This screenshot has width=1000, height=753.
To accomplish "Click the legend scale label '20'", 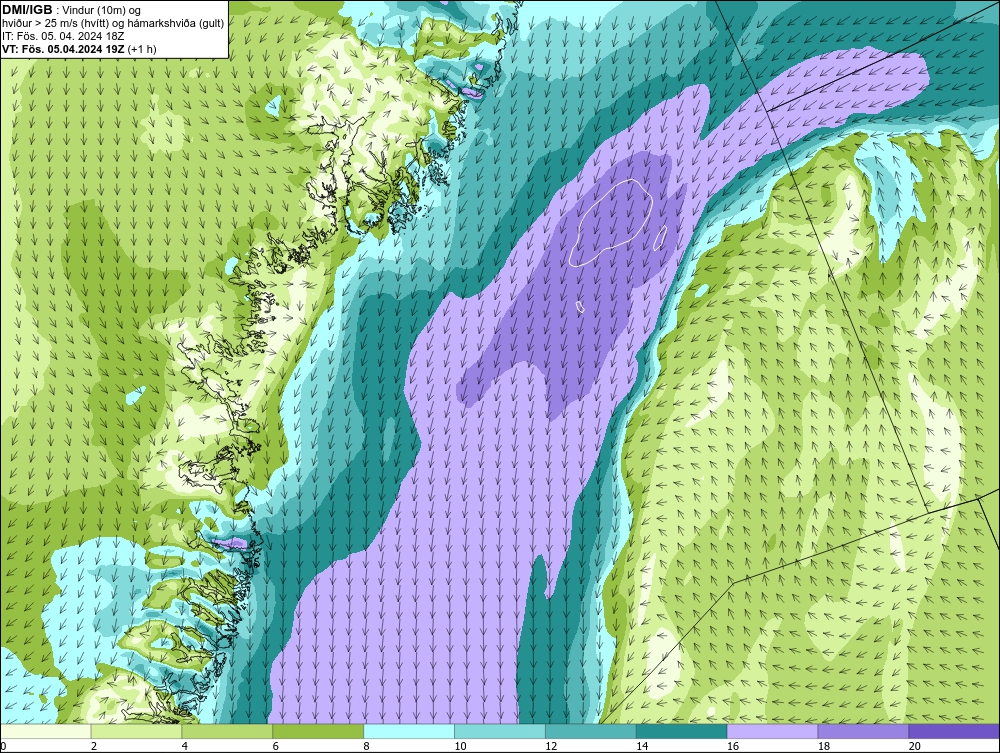I will click(x=915, y=746).
